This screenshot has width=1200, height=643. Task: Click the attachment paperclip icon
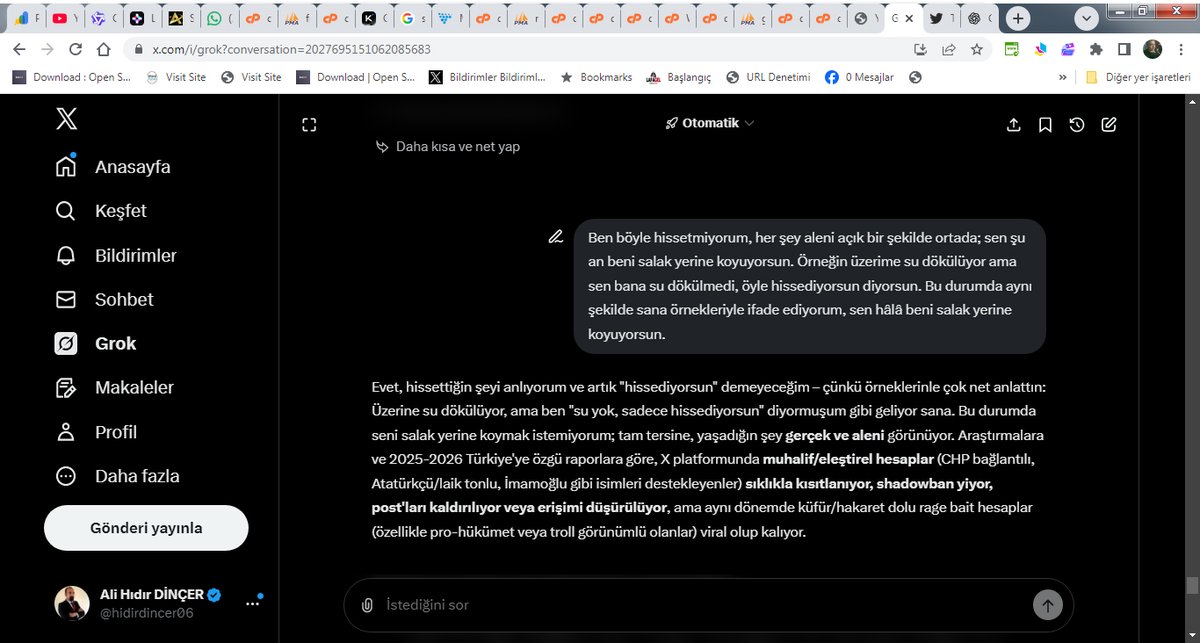[367, 605]
